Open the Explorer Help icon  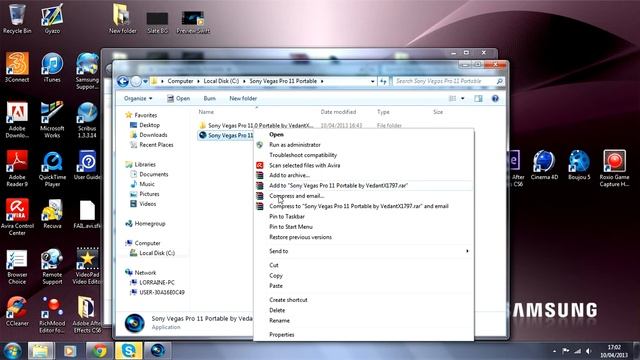pos(495,98)
